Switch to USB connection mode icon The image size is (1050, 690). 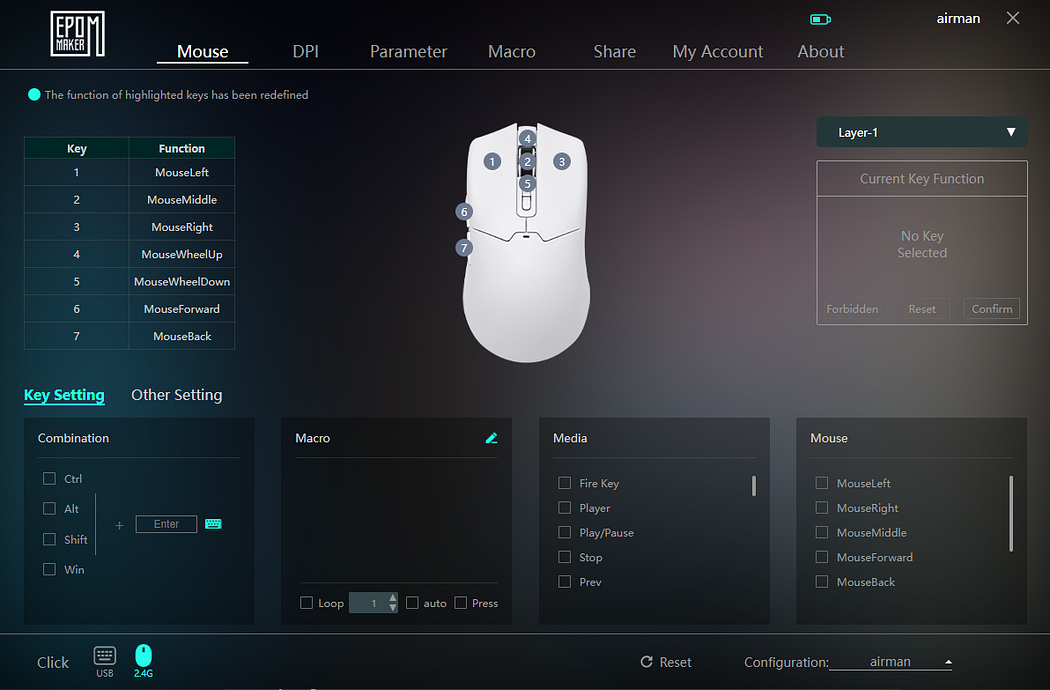pos(104,661)
